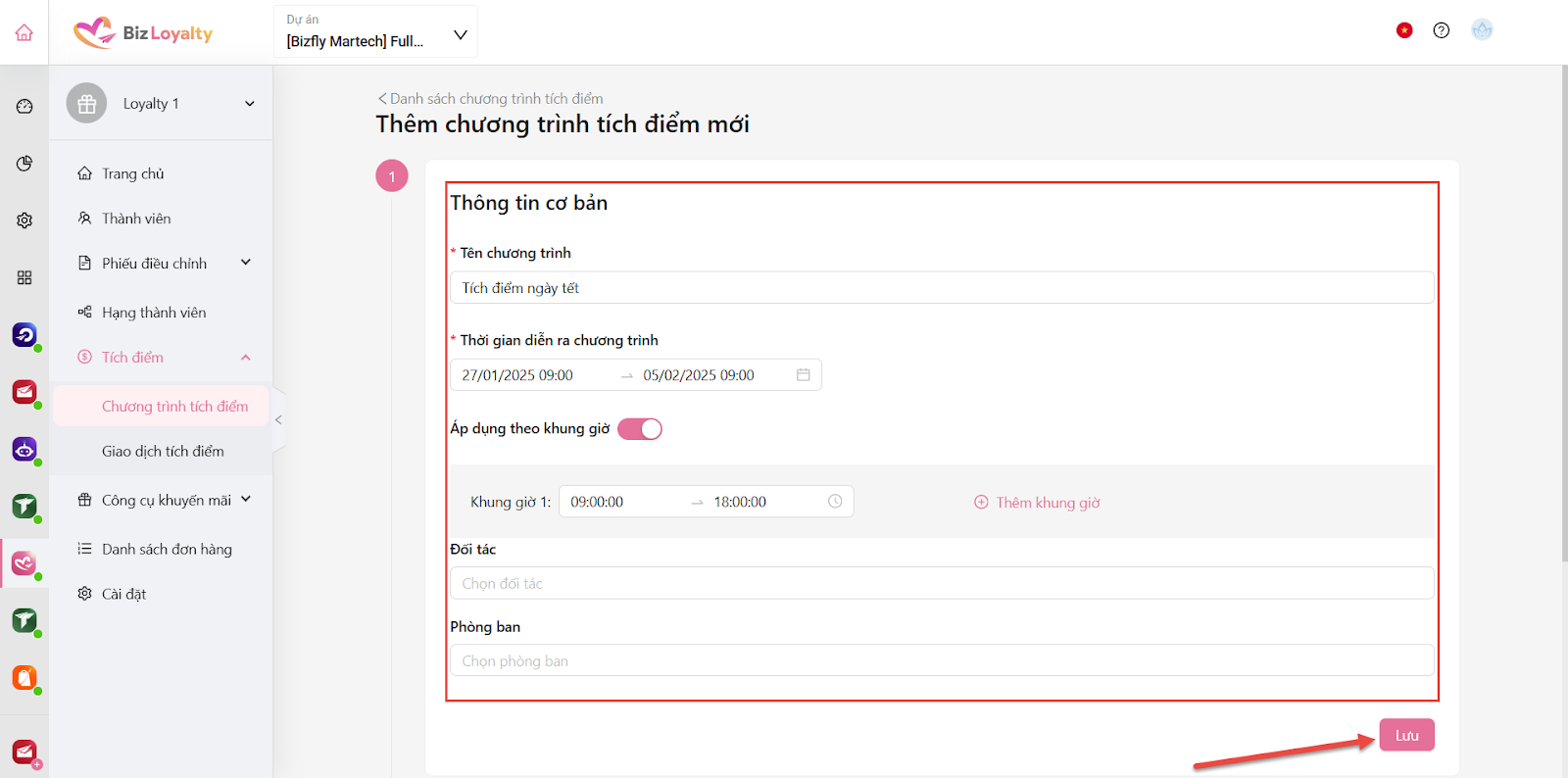
Task: Click the BizLoyalty logo
Action: pos(143,32)
